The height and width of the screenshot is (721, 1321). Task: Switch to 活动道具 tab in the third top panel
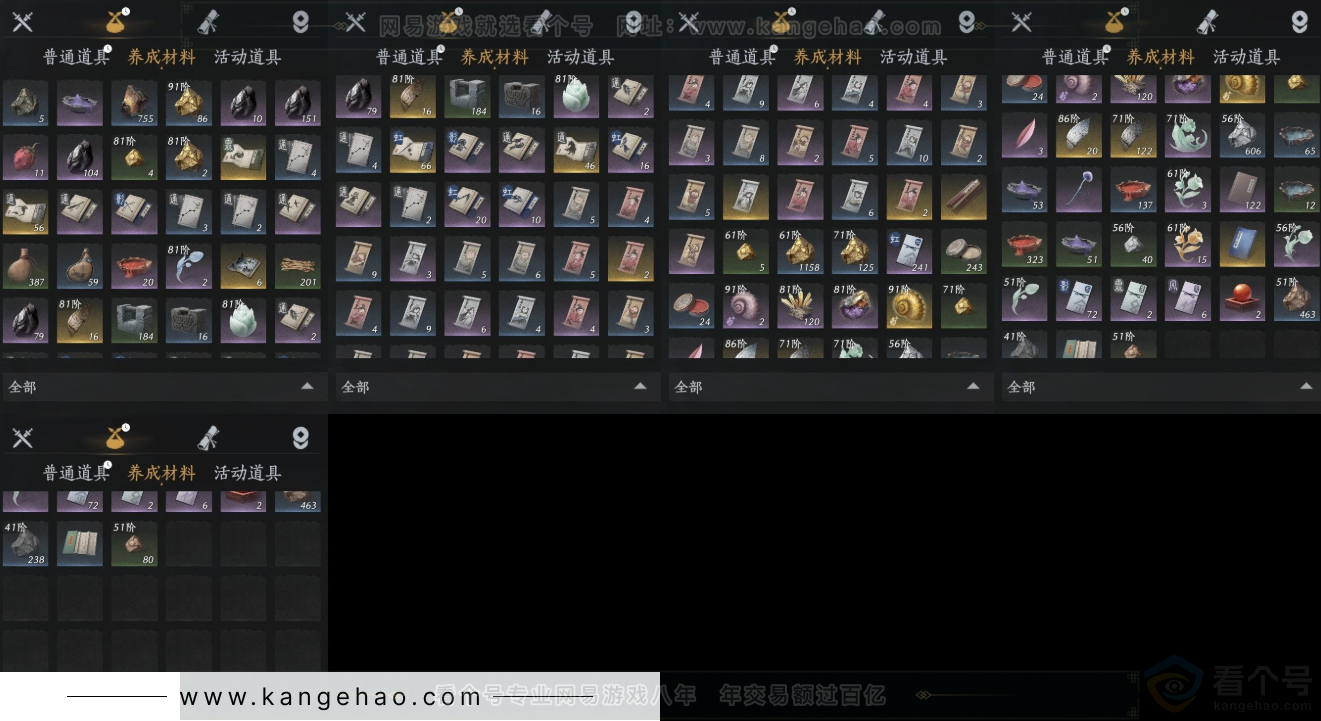(913, 57)
